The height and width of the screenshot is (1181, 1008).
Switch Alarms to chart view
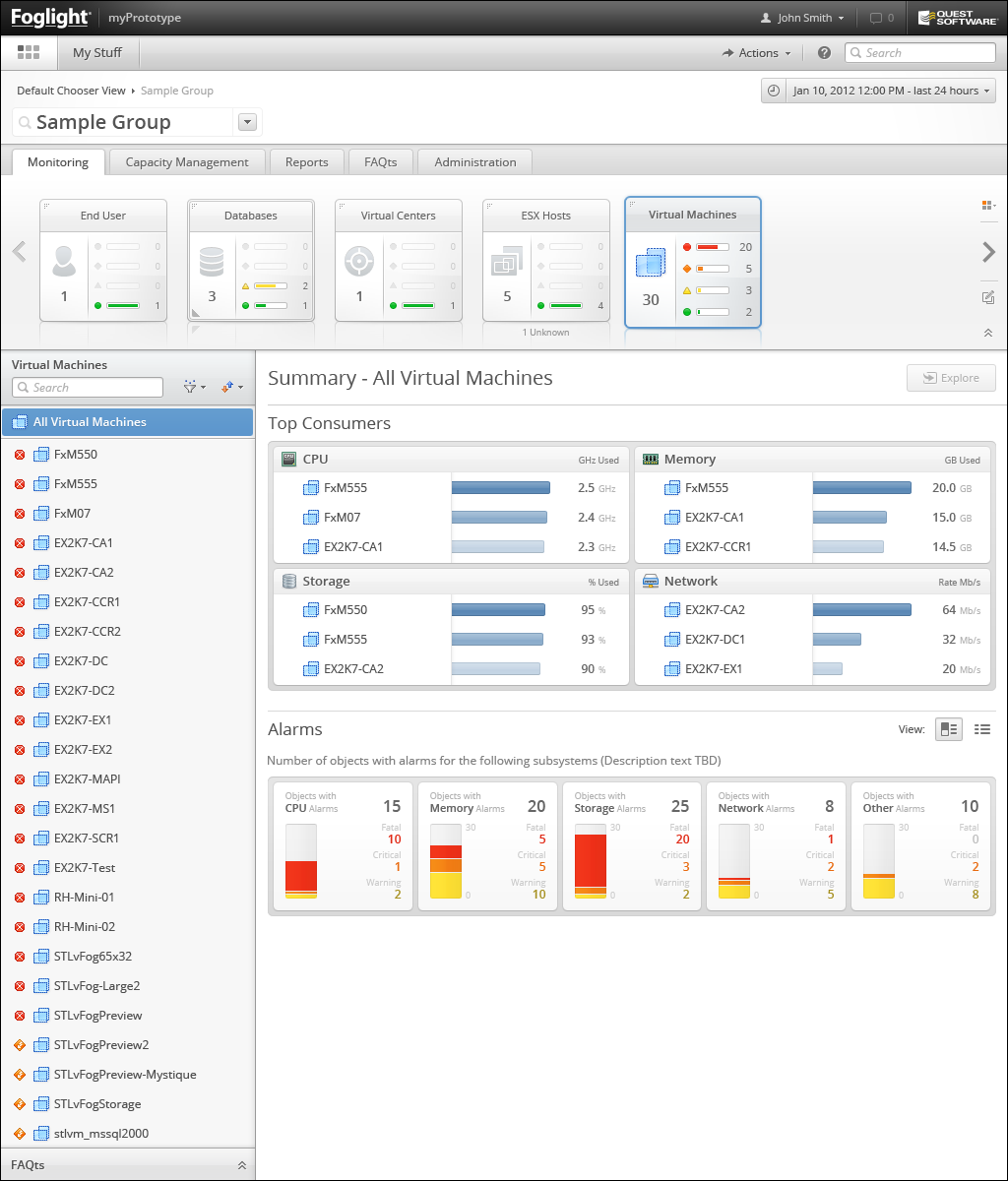coord(948,729)
